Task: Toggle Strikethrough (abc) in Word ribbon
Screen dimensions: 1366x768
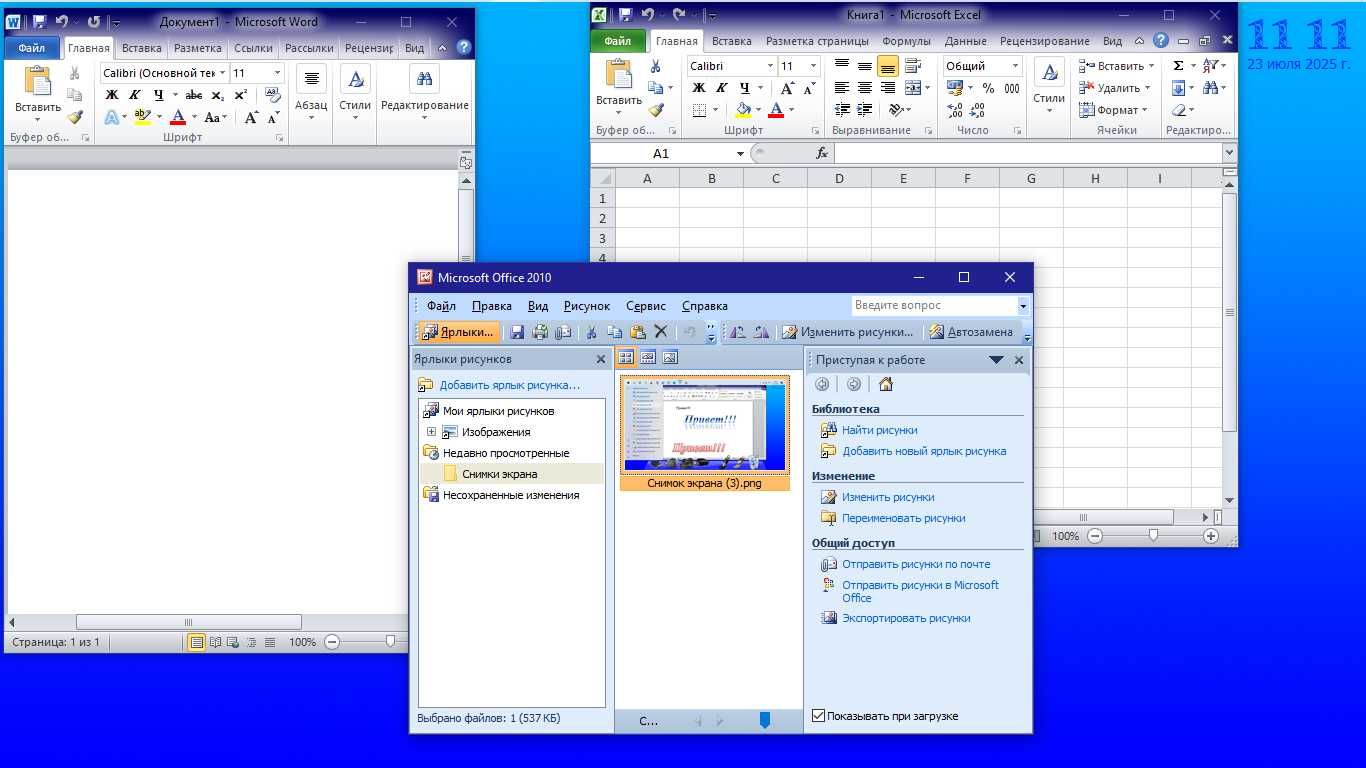Action: pos(194,95)
